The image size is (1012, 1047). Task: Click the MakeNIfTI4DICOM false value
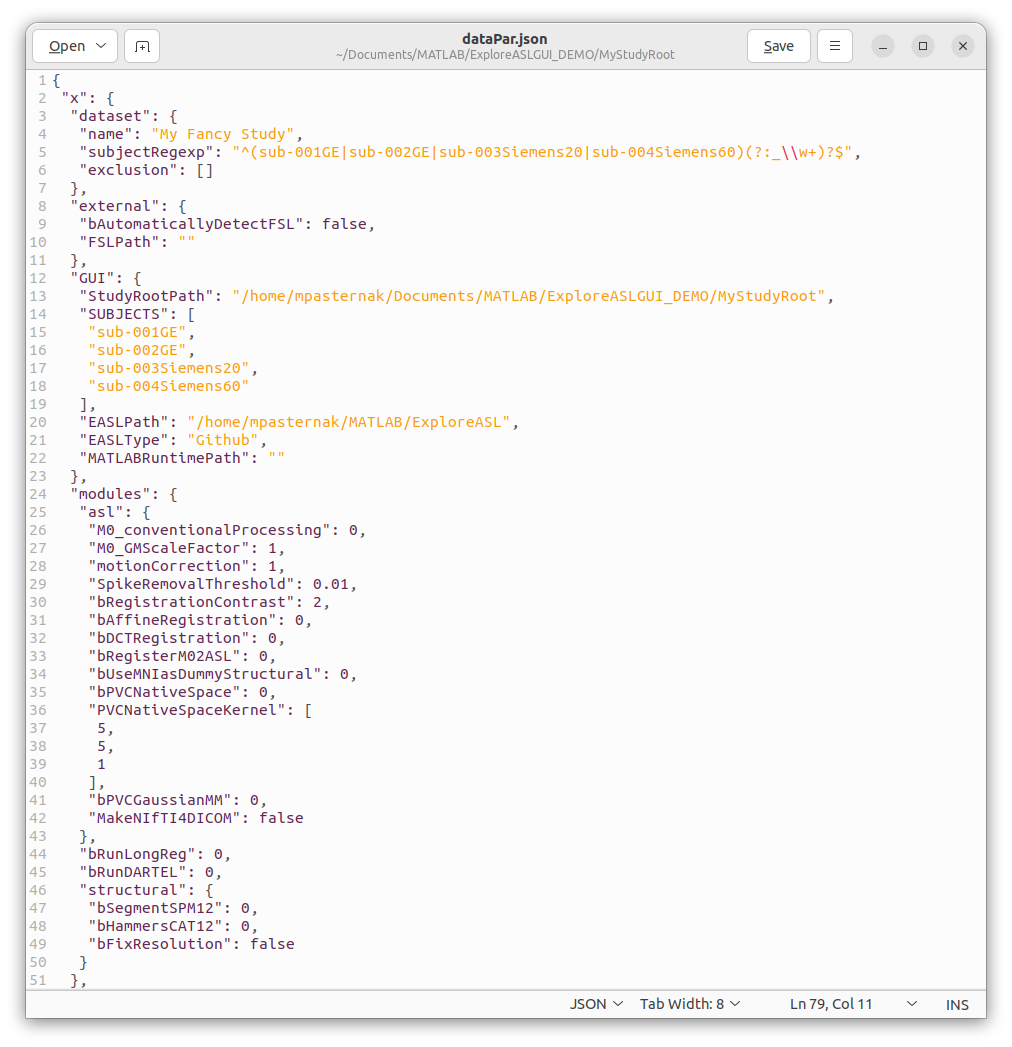(281, 819)
